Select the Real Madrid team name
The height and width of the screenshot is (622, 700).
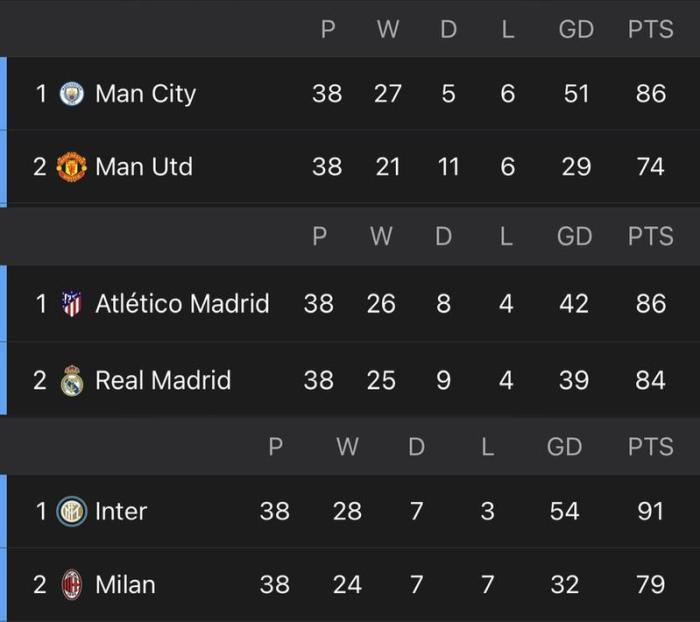tap(163, 380)
